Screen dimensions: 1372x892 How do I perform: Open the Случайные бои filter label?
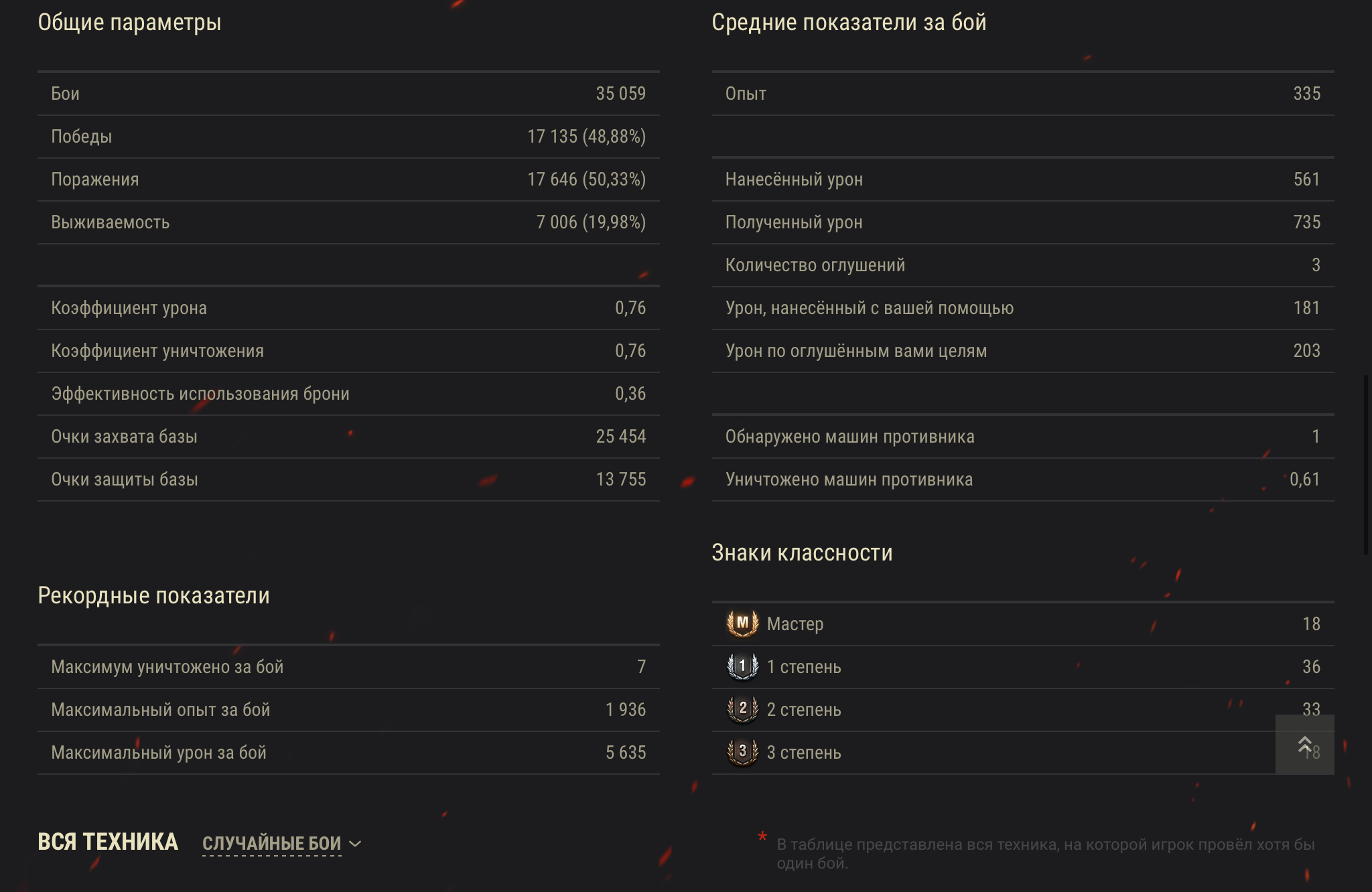tap(271, 844)
